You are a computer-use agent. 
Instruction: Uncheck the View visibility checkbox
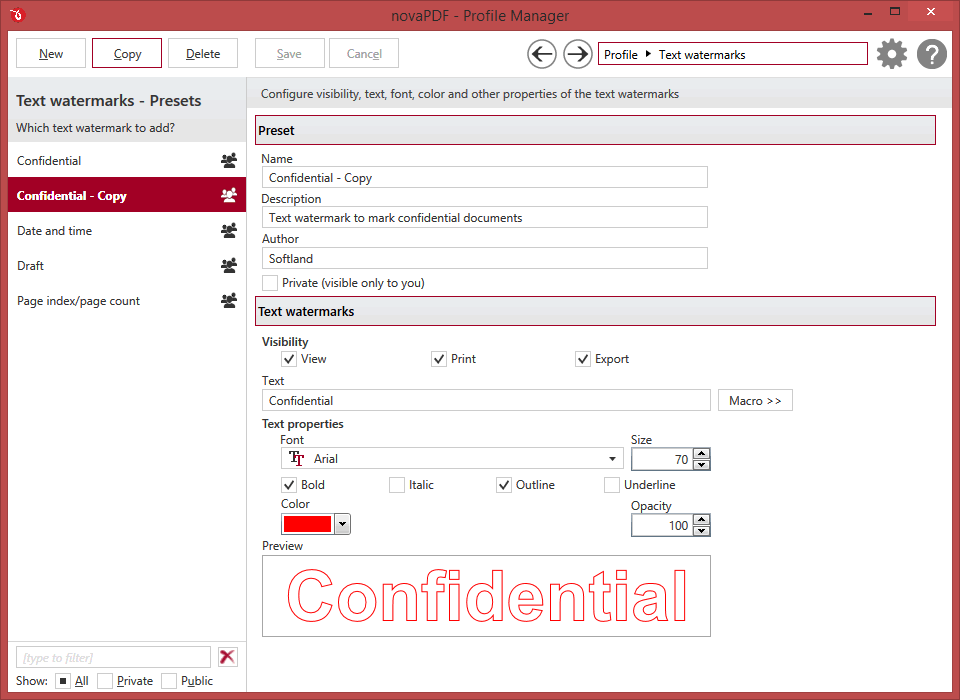click(289, 359)
